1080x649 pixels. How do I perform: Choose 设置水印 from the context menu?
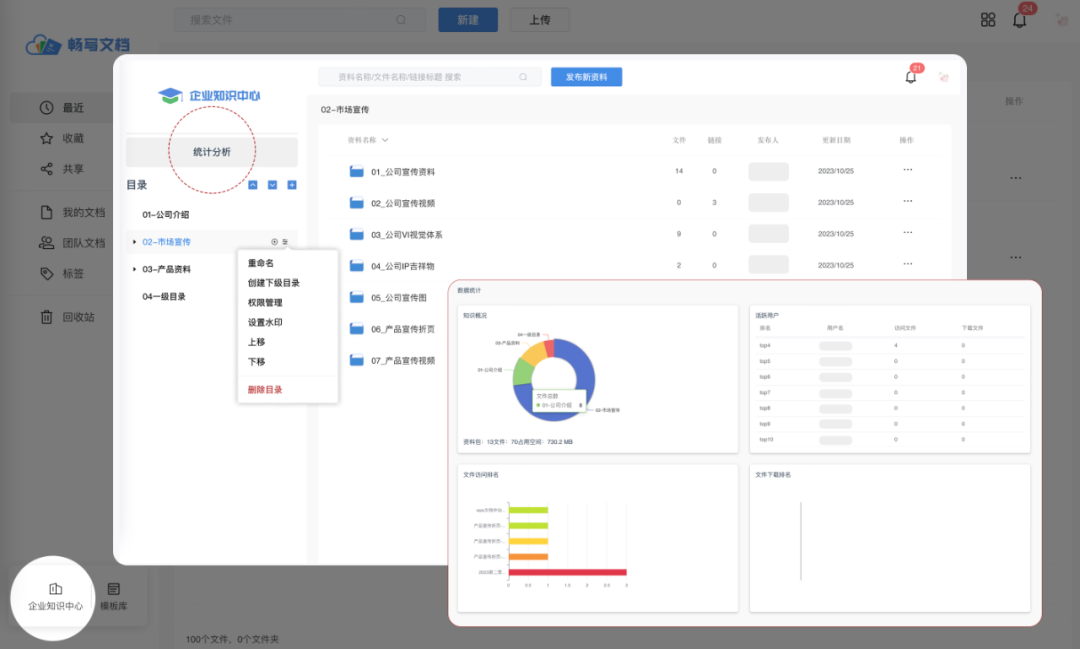tap(265, 322)
